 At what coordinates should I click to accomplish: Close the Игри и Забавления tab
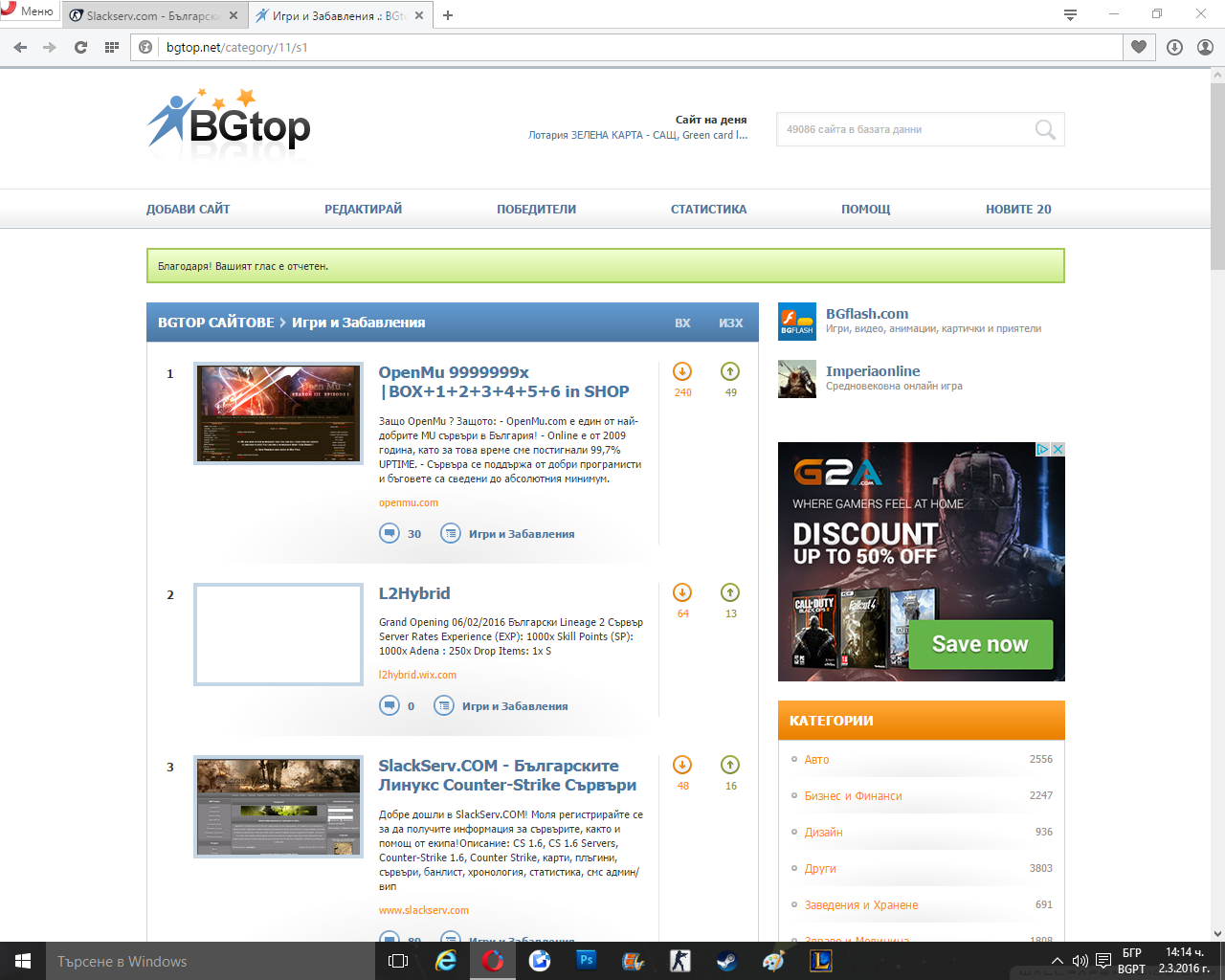(x=418, y=15)
